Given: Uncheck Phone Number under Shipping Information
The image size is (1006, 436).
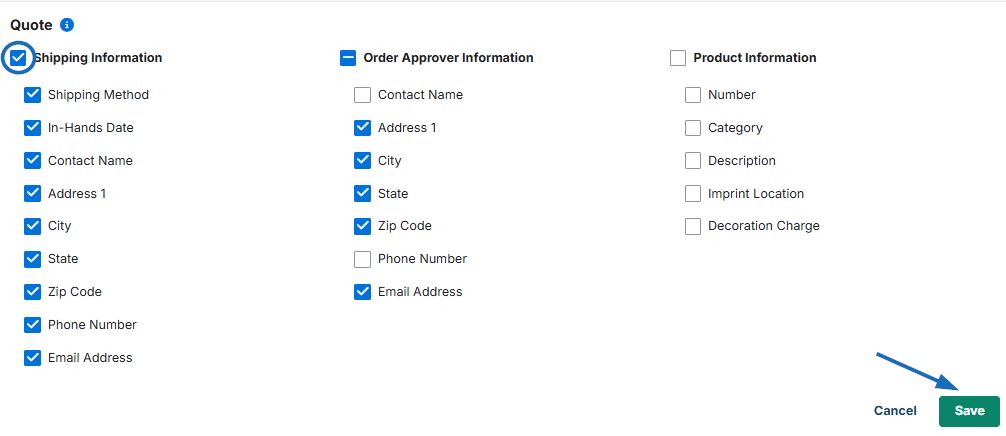Looking at the screenshot, I should [x=33, y=325].
